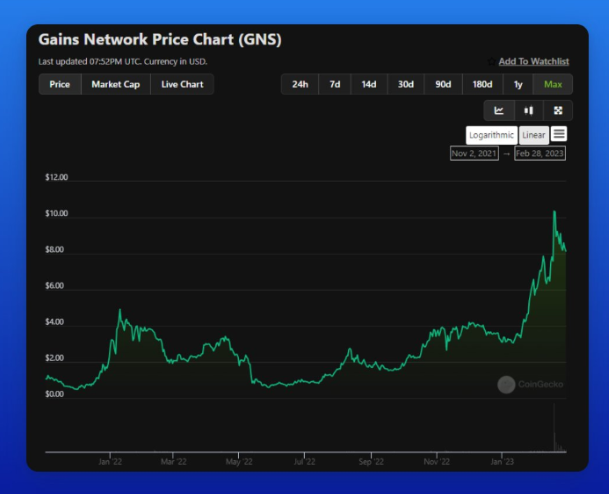The width and height of the screenshot is (609, 494).
Task: Click the Jan '22 axis label
Action: [110, 462]
